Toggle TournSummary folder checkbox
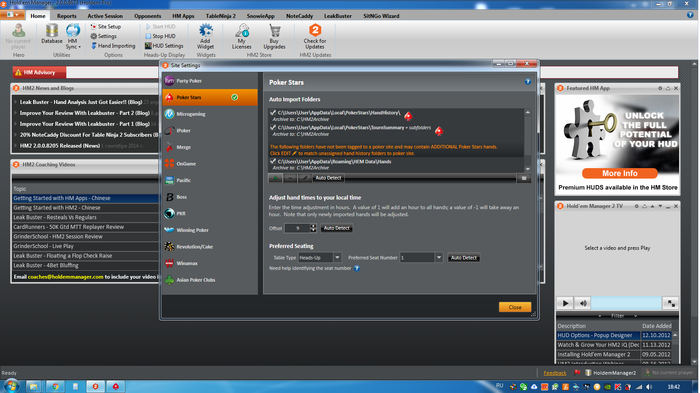The height and width of the screenshot is (393, 700). pyautogui.click(x=273, y=127)
